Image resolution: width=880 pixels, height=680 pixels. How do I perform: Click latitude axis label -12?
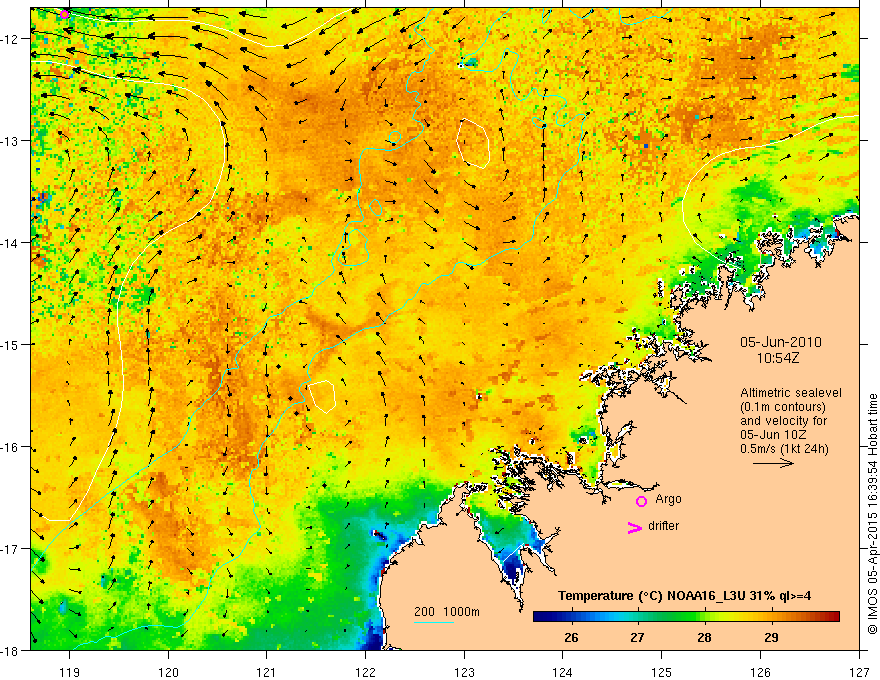(x=12, y=39)
